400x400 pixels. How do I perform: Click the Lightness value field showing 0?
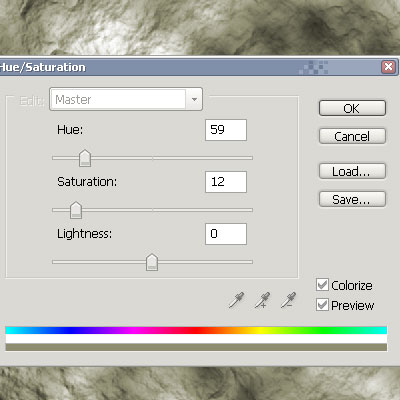tap(226, 234)
